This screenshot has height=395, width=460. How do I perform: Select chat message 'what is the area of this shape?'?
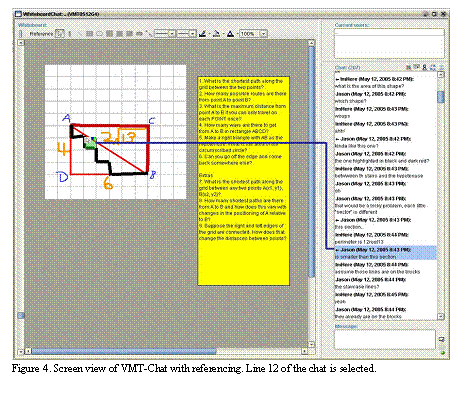pyautogui.click(x=369, y=86)
